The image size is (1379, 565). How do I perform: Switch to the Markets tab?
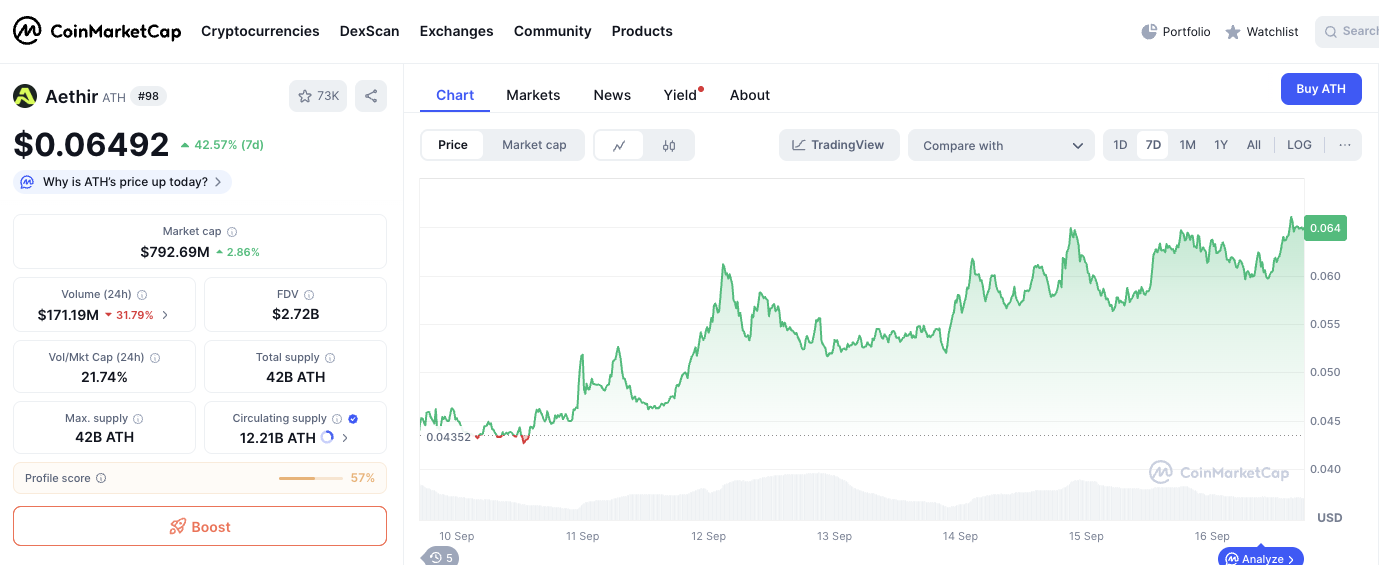[x=533, y=95]
